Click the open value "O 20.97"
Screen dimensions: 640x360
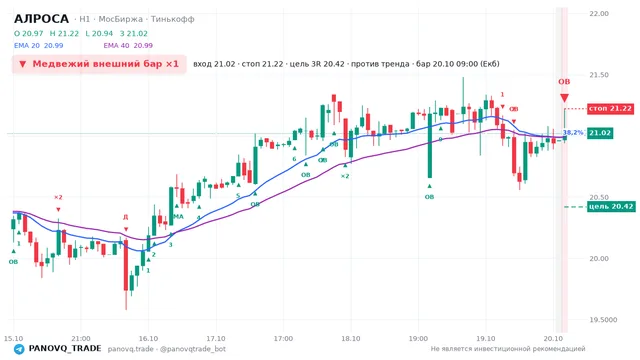29,33
